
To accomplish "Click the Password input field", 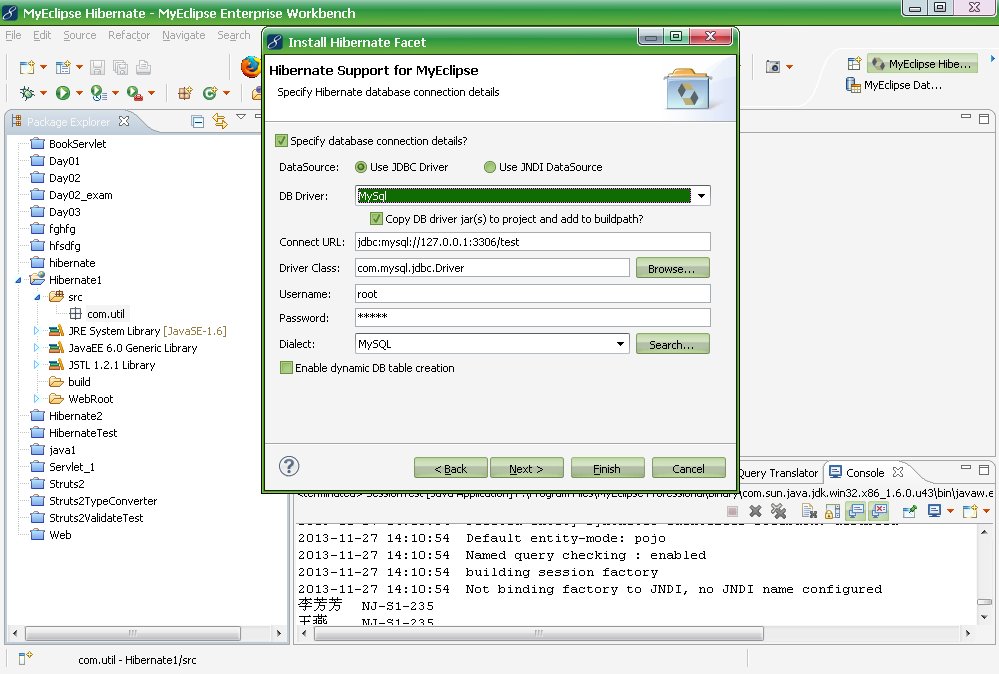I will tap(533, 317).
